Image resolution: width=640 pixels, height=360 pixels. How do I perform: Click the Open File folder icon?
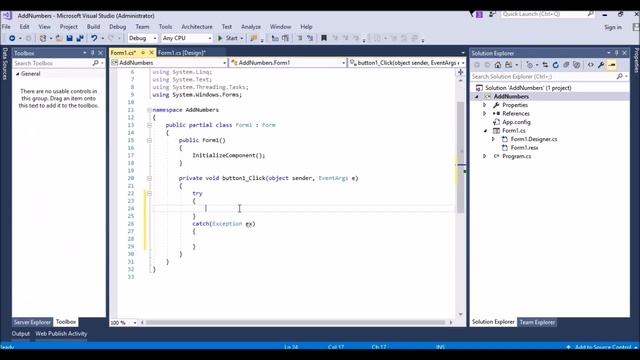tap(59, 38)
